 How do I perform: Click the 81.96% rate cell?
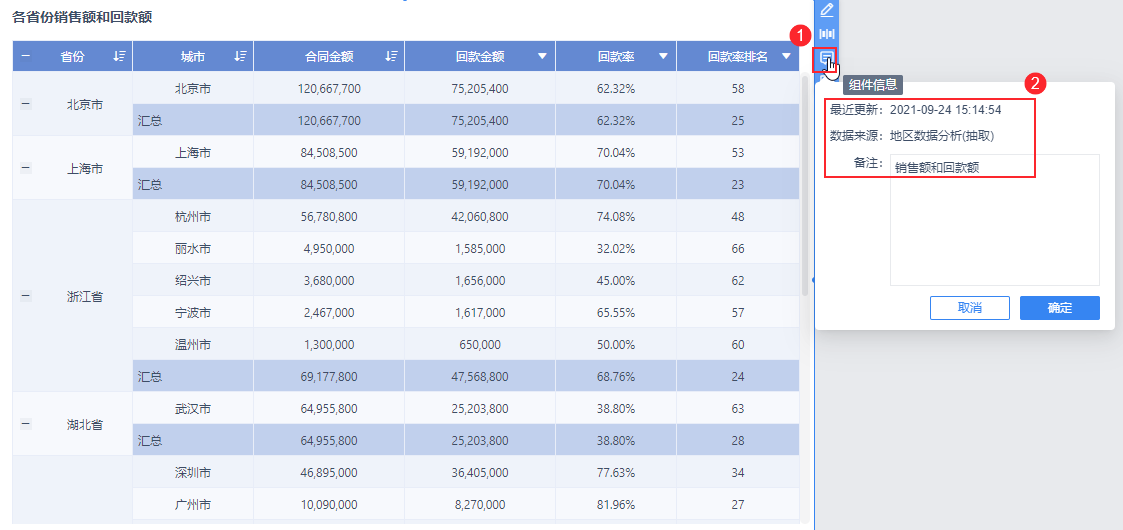[616, 504]
